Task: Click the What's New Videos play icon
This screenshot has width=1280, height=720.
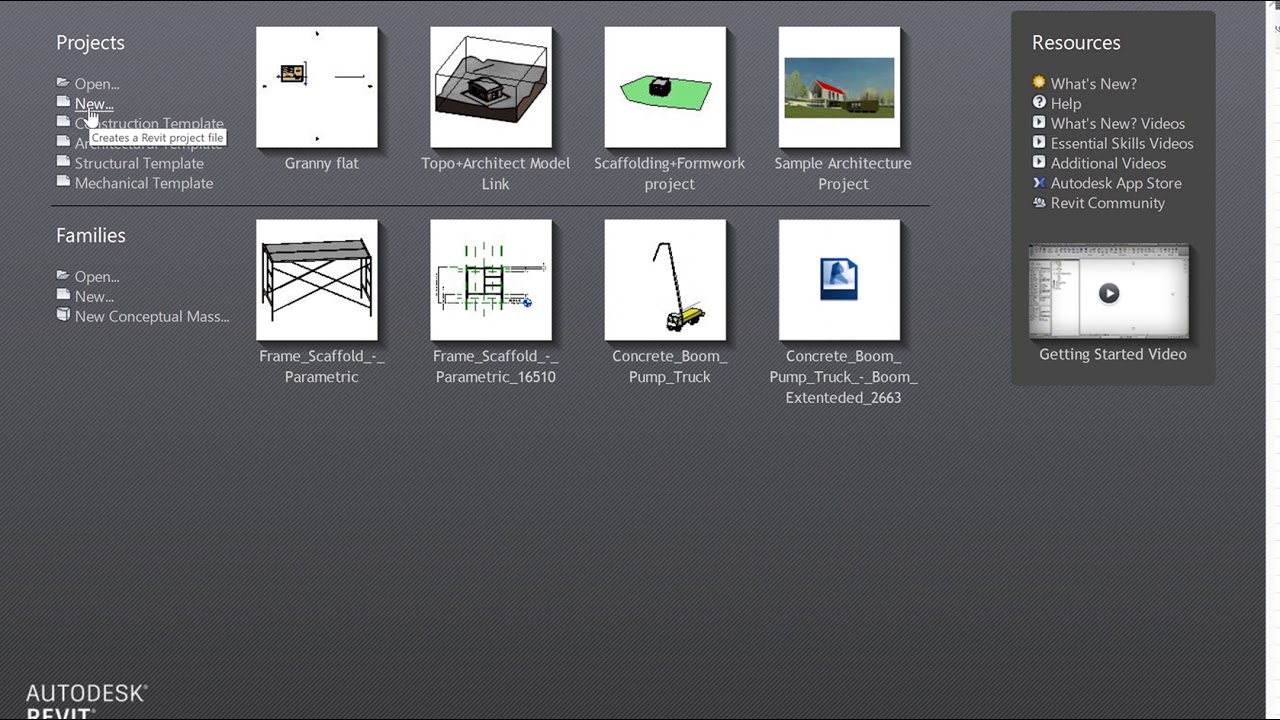Action: tap(1039, 123)
